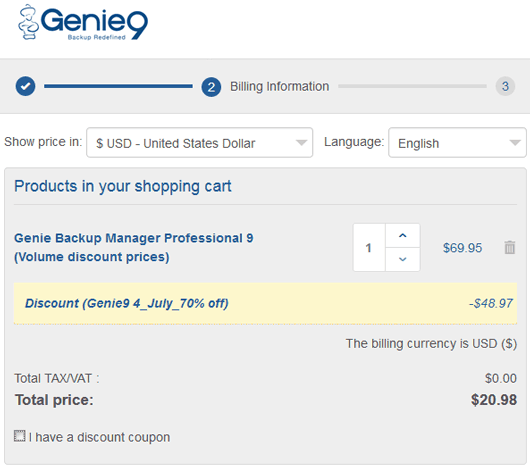Expand the English language dropdown
The image size is (530, 467).
click(x=457, y=143)
